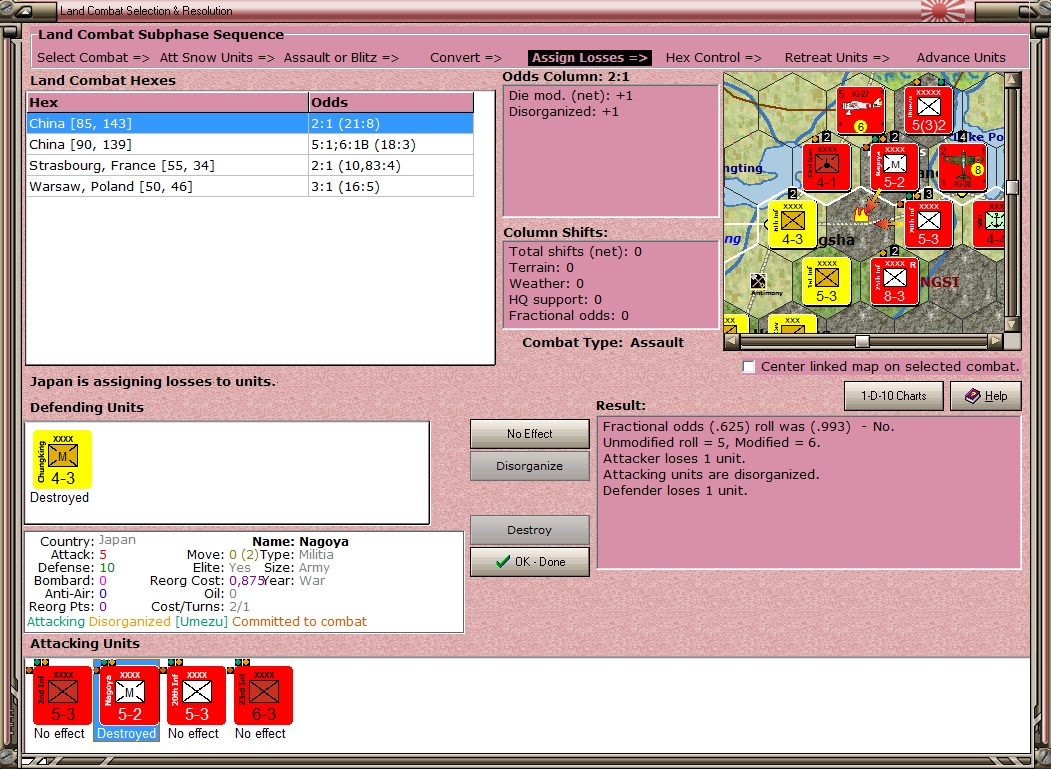Select the Nagoya 5-2 attacking militia unit
The width and height of the screenshot is (1051, 769).
point(129,695)
